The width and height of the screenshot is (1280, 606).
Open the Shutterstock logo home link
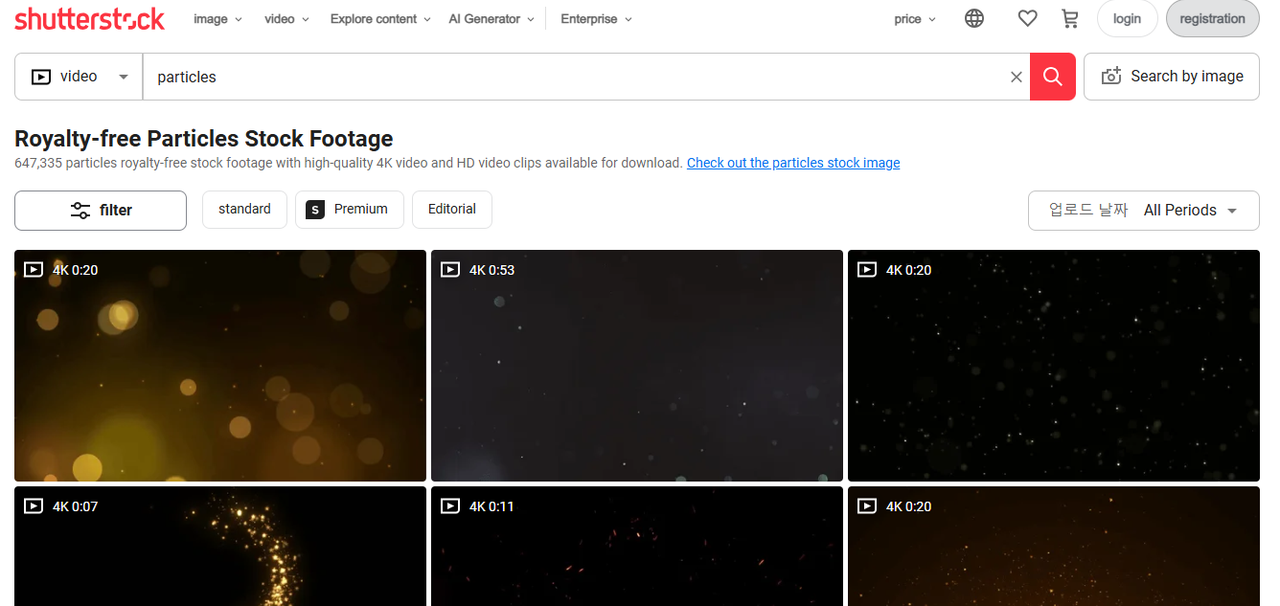tap(90, 19)
